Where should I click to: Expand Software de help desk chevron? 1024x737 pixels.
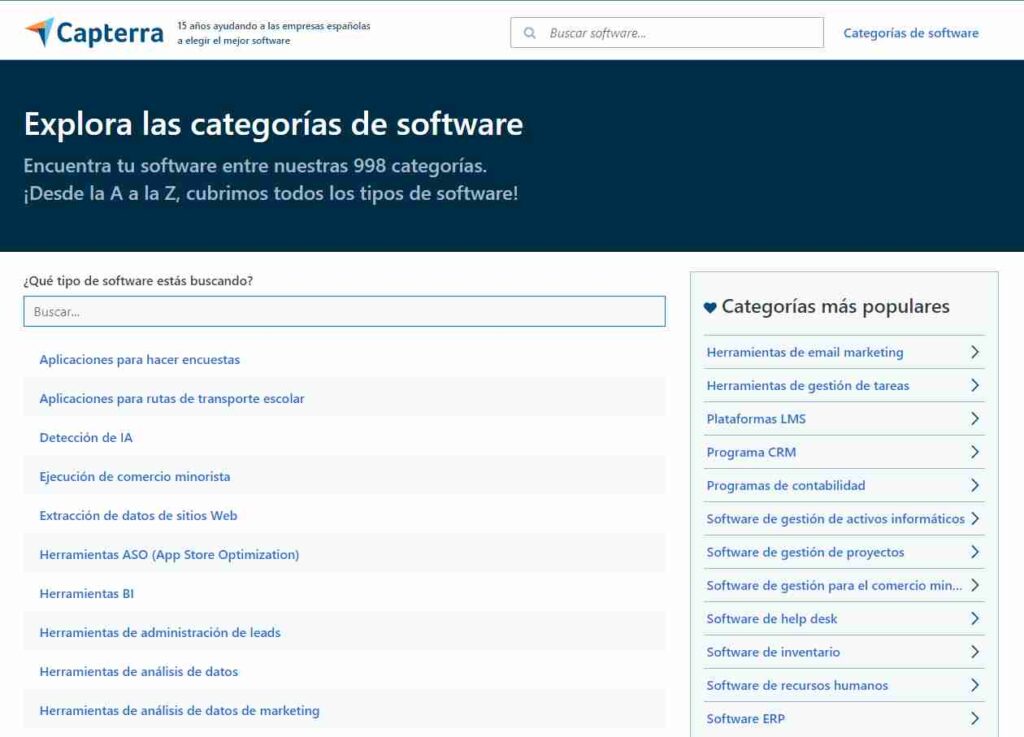[x=974, y=619]
